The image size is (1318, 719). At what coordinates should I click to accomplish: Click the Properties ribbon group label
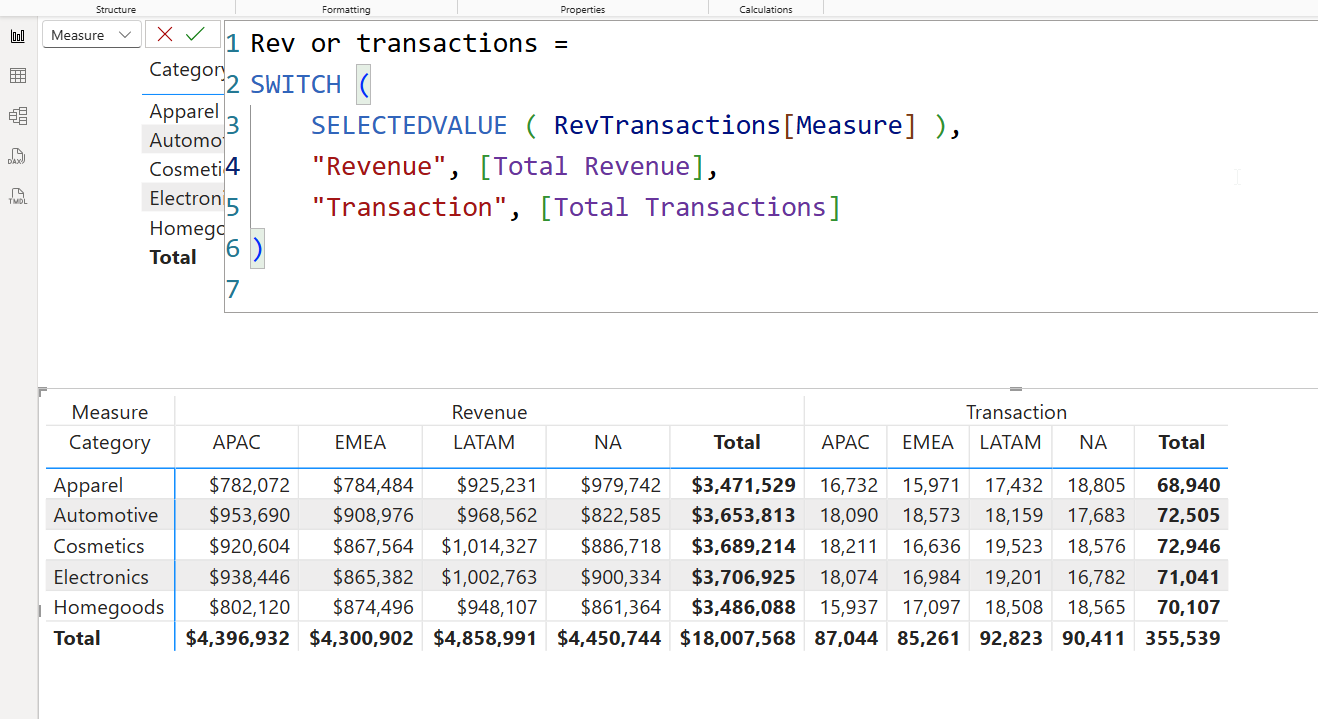click(x=583, y=9)
